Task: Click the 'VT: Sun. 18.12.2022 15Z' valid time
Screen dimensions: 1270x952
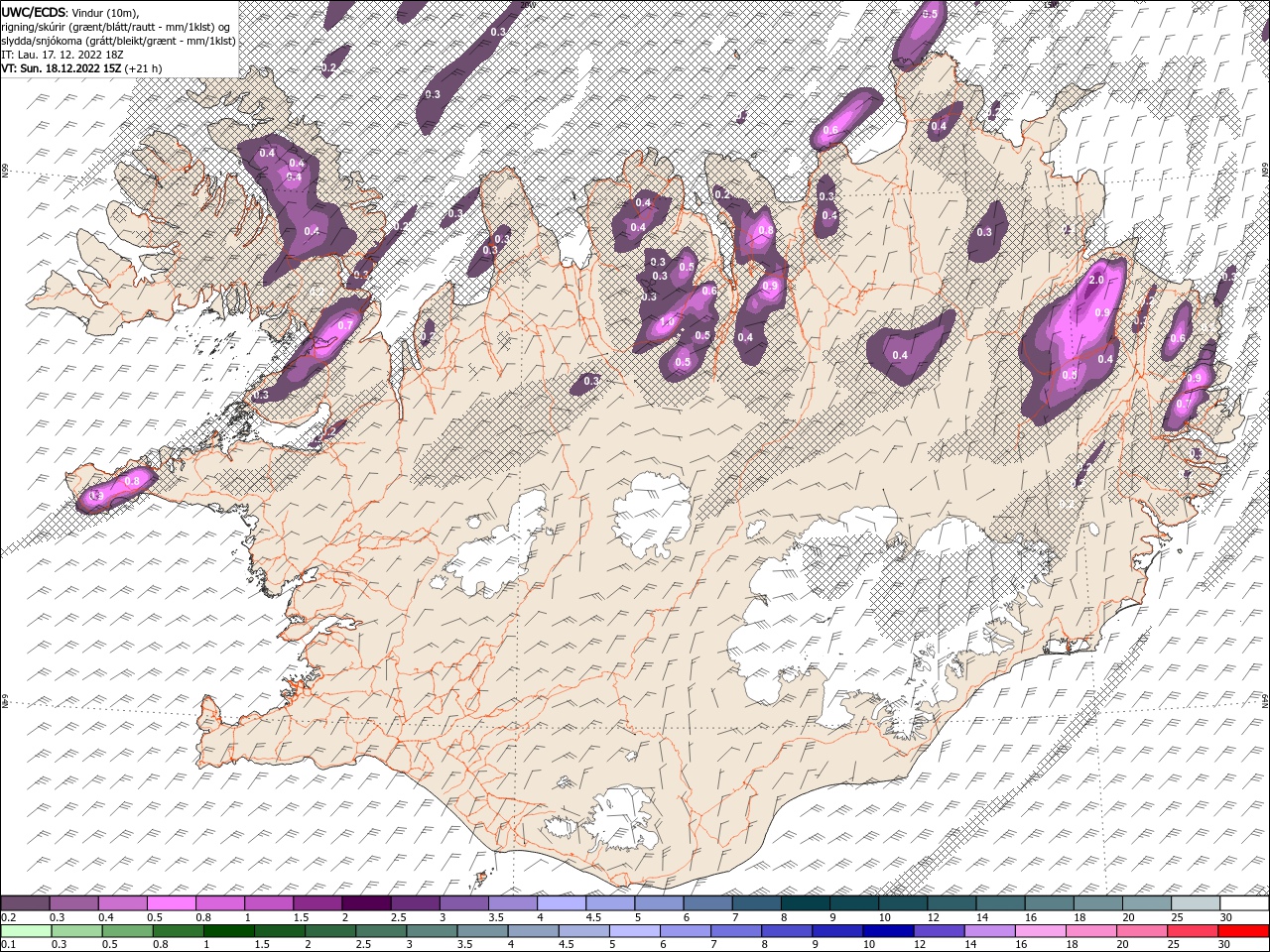Action: click(x=62, y=68)
